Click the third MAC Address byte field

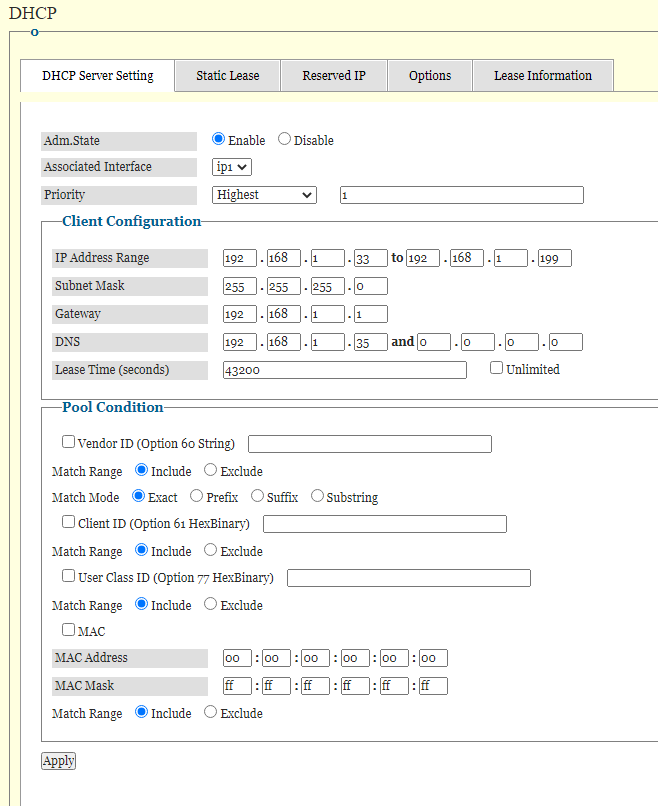coord(316,658)
